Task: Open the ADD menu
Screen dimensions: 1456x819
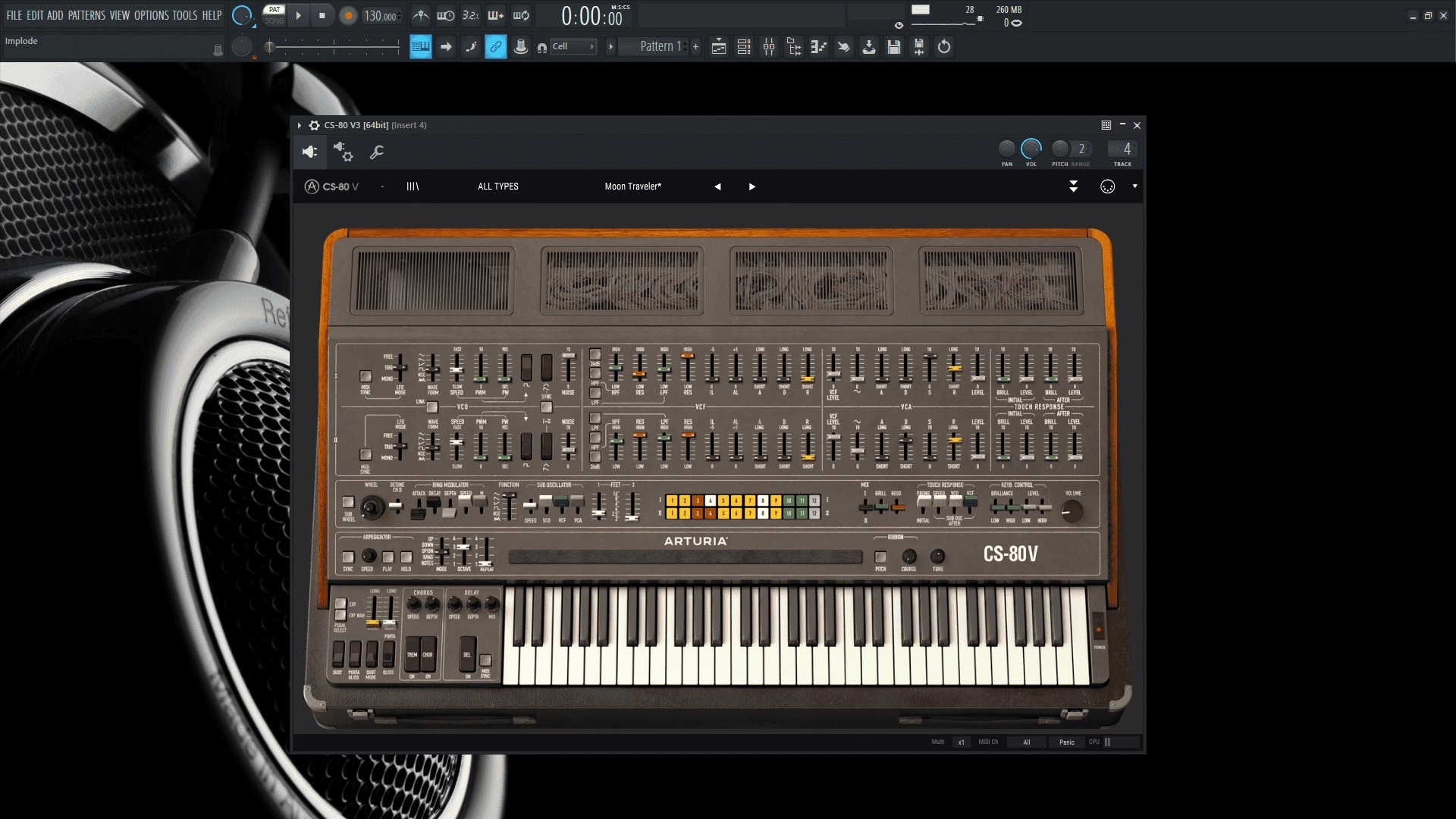Action: click(55, 15)
